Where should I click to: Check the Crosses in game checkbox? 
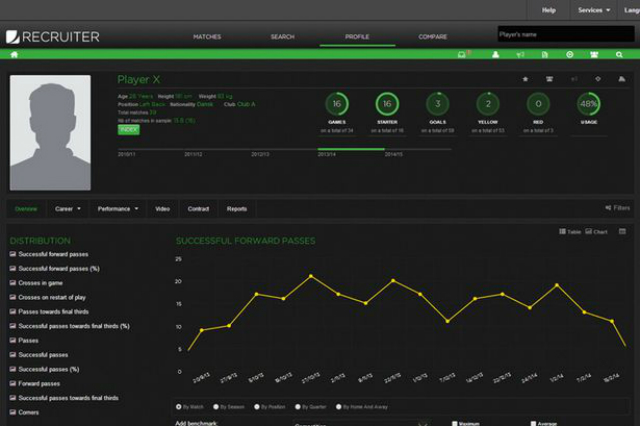[13, 283]
